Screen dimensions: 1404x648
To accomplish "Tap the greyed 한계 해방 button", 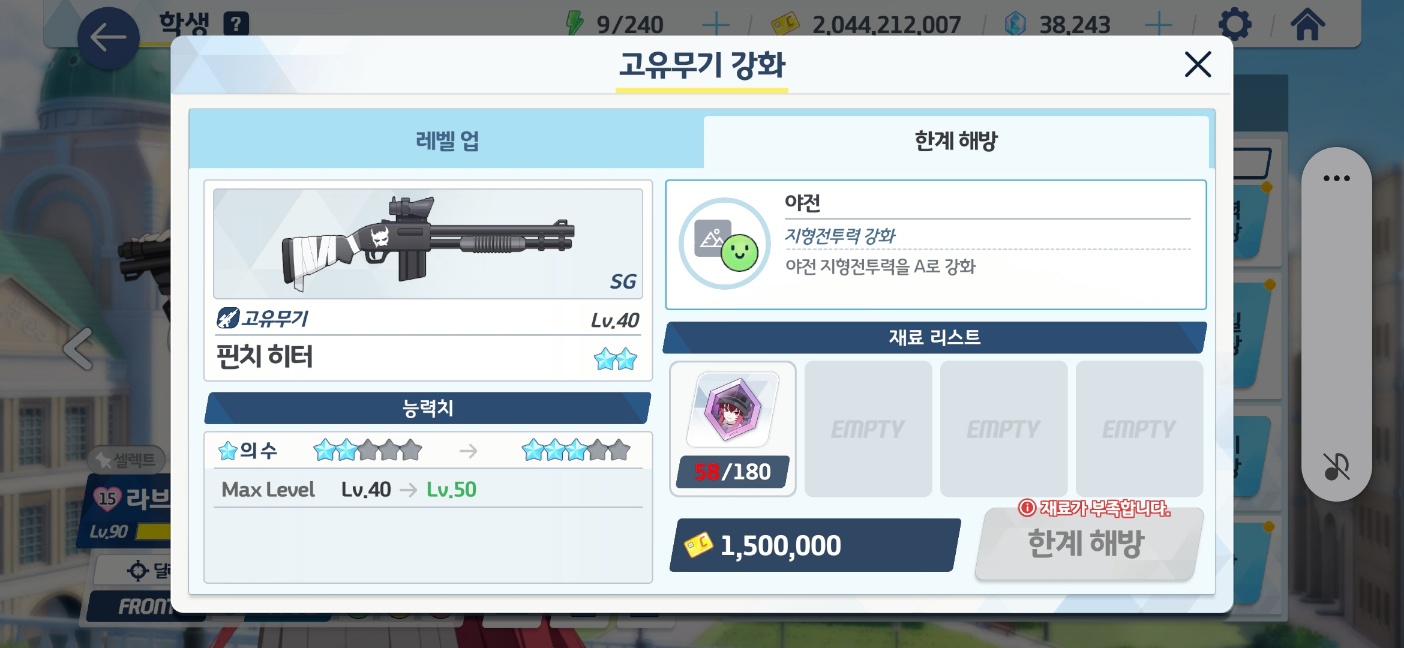I will 1088,544.
